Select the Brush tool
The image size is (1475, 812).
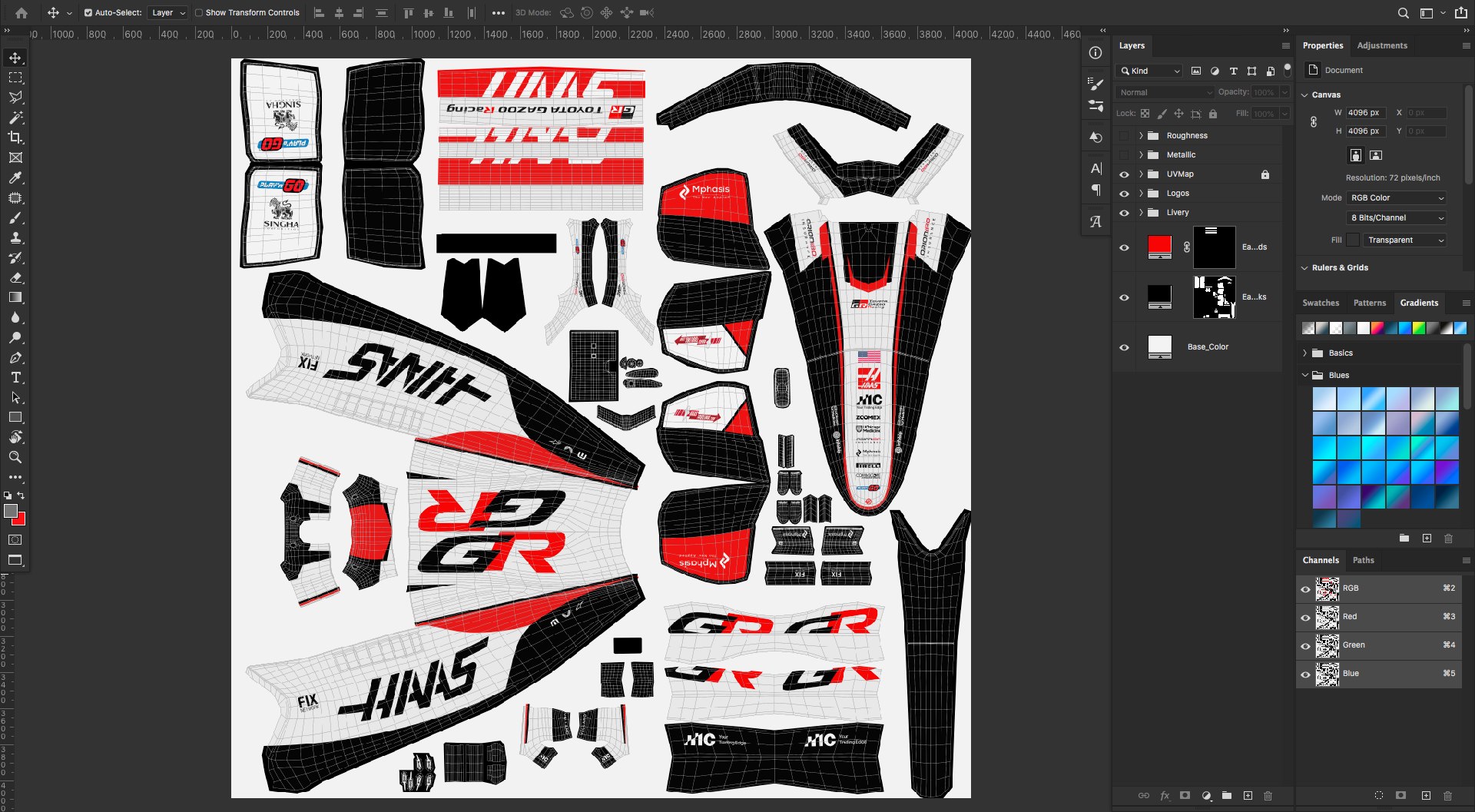click(15, 218)
